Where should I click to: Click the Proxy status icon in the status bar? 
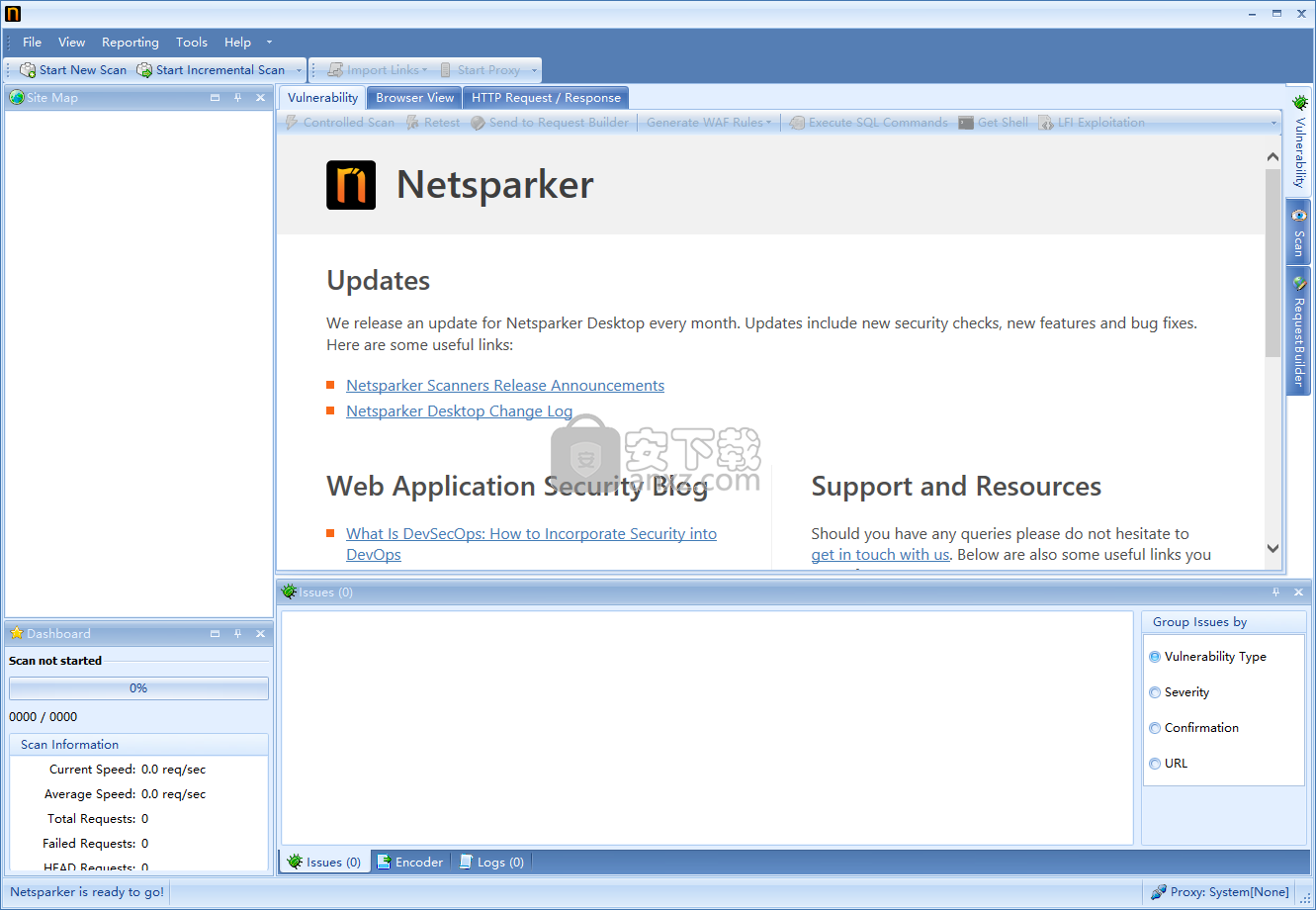pyautogui.click(x=1158, y=892)
